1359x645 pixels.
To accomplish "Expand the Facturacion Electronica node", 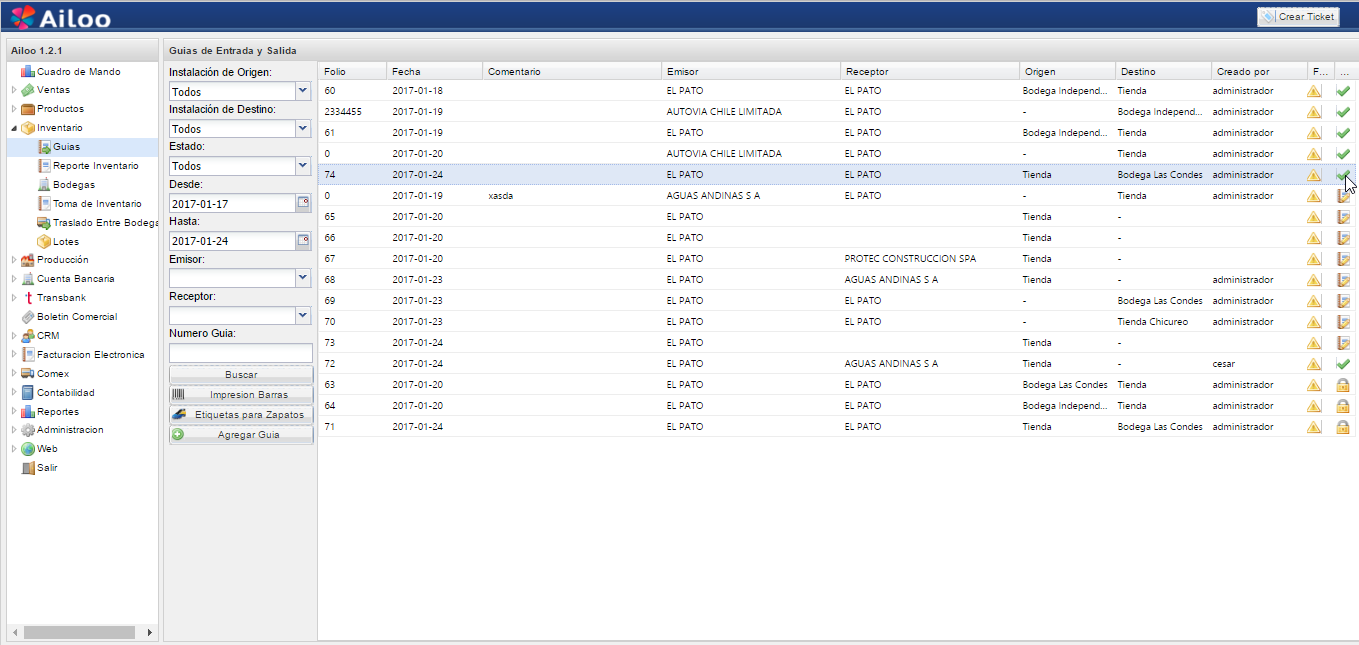I will coord(14,355).
